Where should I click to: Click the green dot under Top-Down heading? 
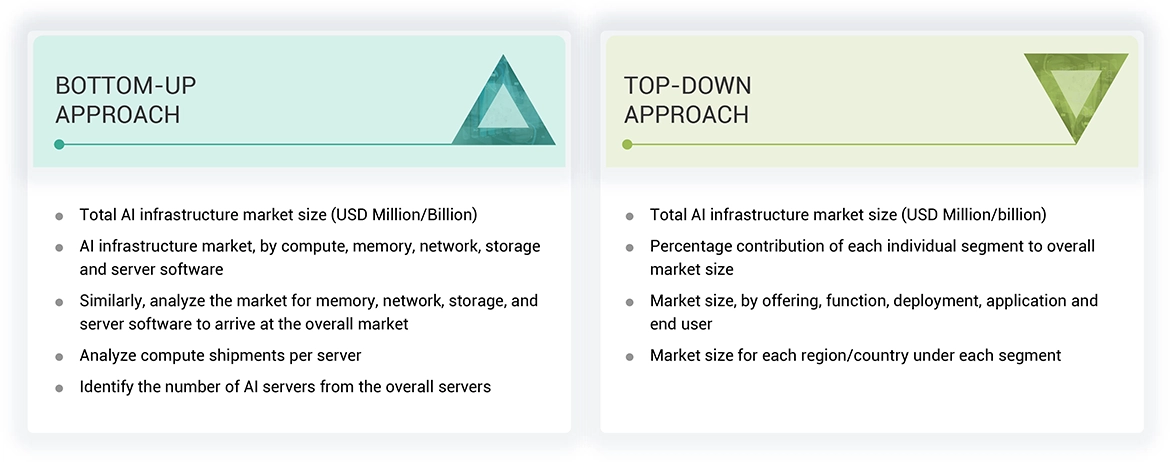pos(628,144)
